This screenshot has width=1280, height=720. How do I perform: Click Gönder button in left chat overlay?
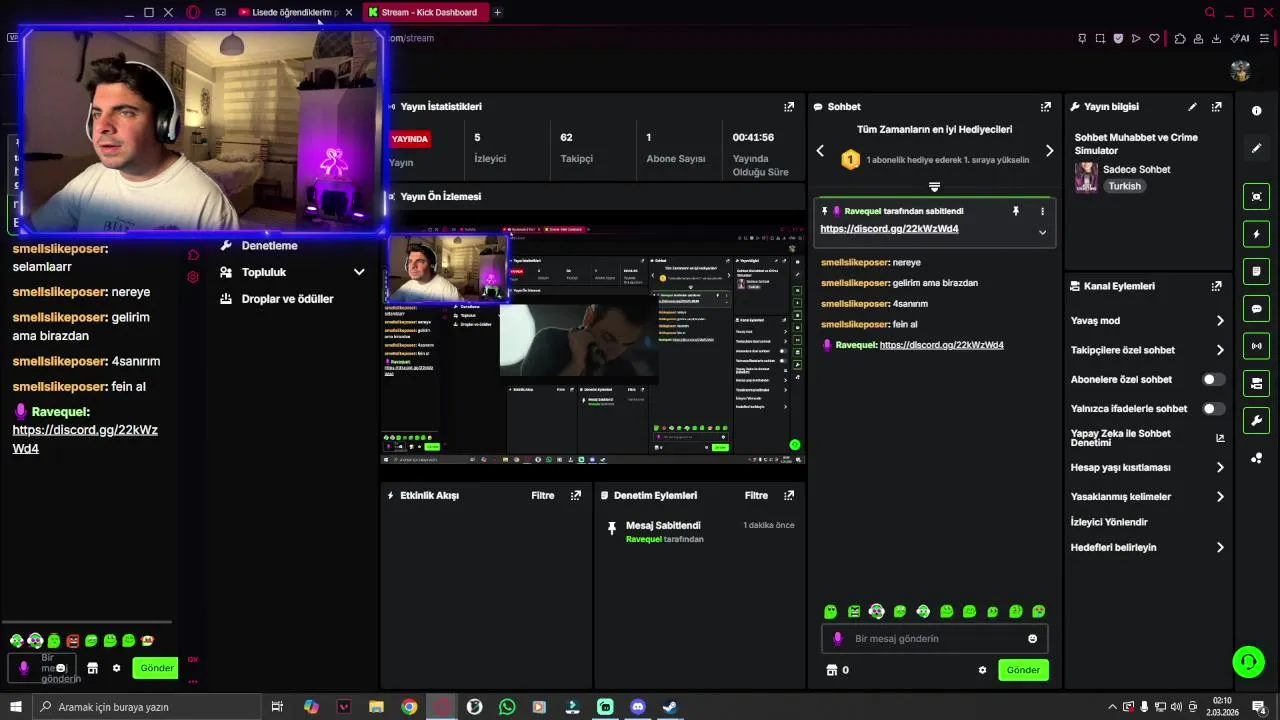(x=156, y=668)
